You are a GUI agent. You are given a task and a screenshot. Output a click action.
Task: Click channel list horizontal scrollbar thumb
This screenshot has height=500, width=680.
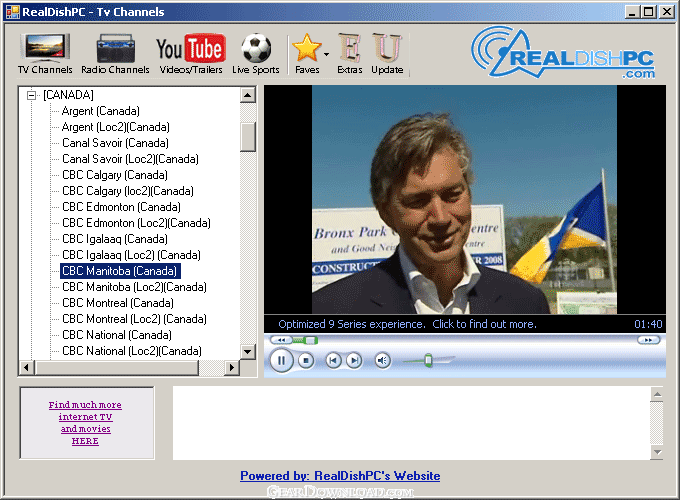tap(117, 368)
